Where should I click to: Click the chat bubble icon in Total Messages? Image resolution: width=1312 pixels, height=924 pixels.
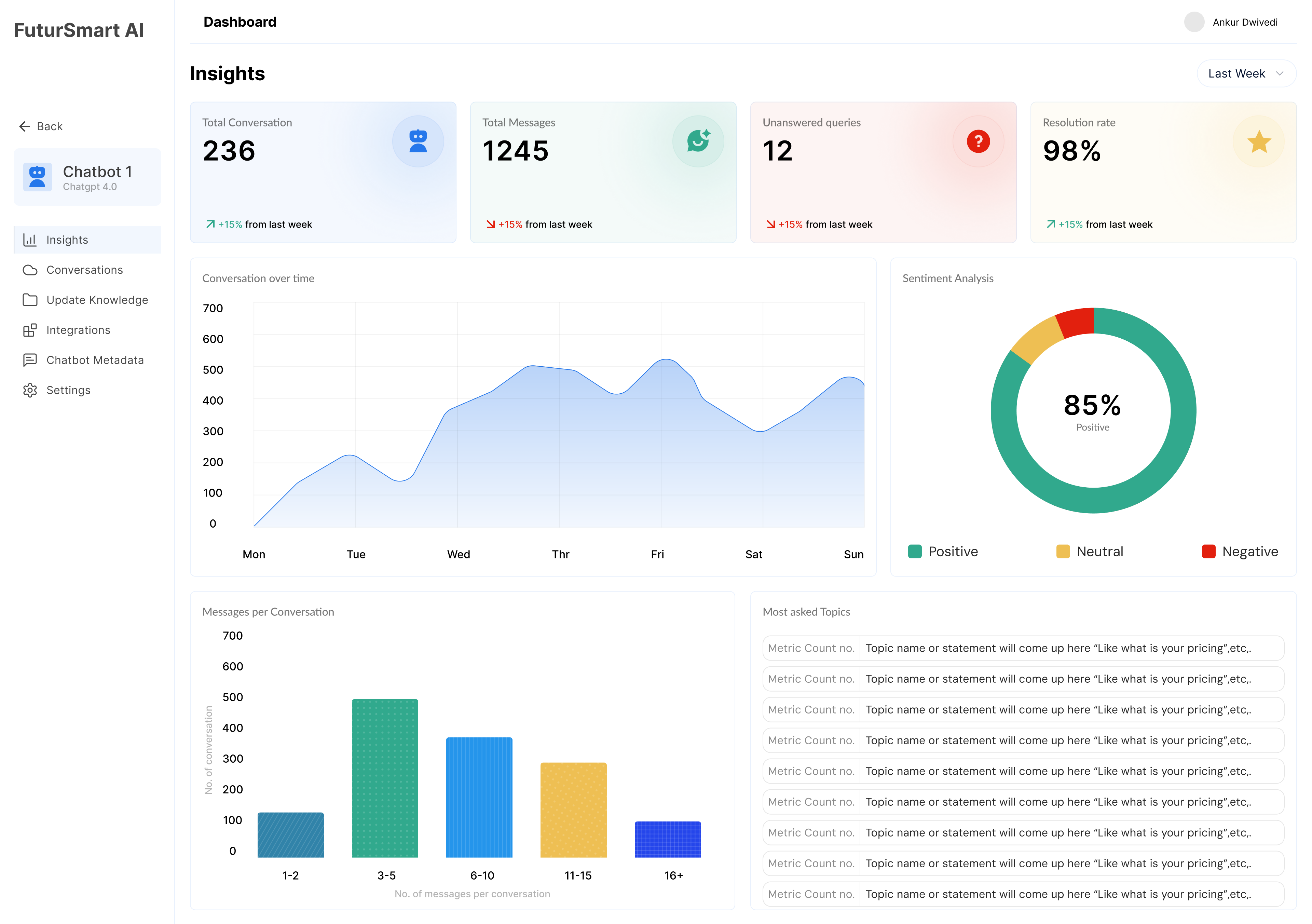pyautogui.click(x=698, y=141)
